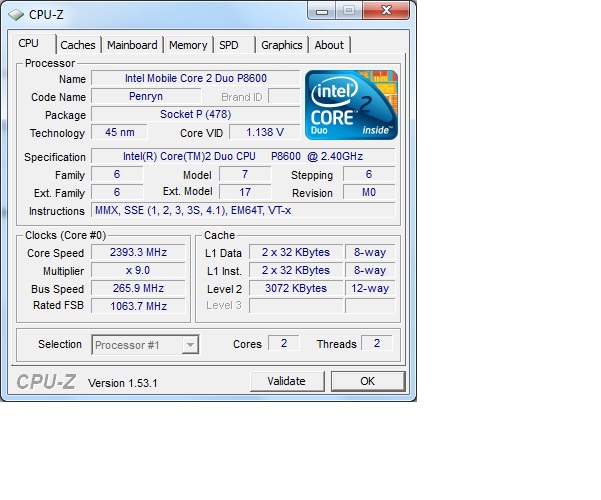The height and width of the screenshot is (500, 601).
Task: Click the Intel Core 2 Duo logo
Action: click(351, 105)
